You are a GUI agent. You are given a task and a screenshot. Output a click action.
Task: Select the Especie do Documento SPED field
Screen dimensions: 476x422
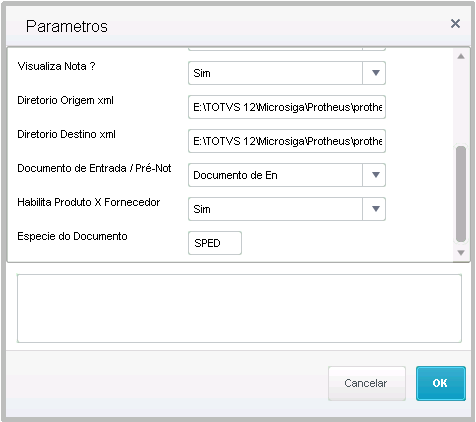click(x=215, y=243)
